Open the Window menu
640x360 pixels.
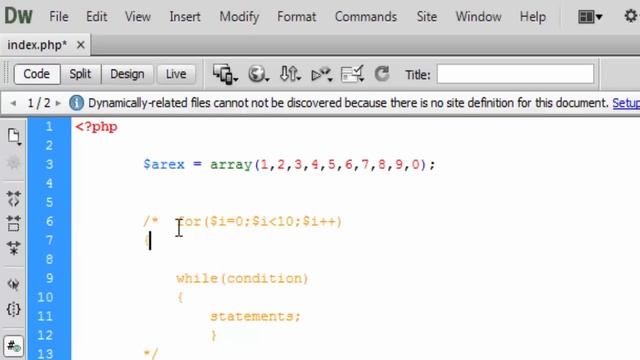pos(478,17)
